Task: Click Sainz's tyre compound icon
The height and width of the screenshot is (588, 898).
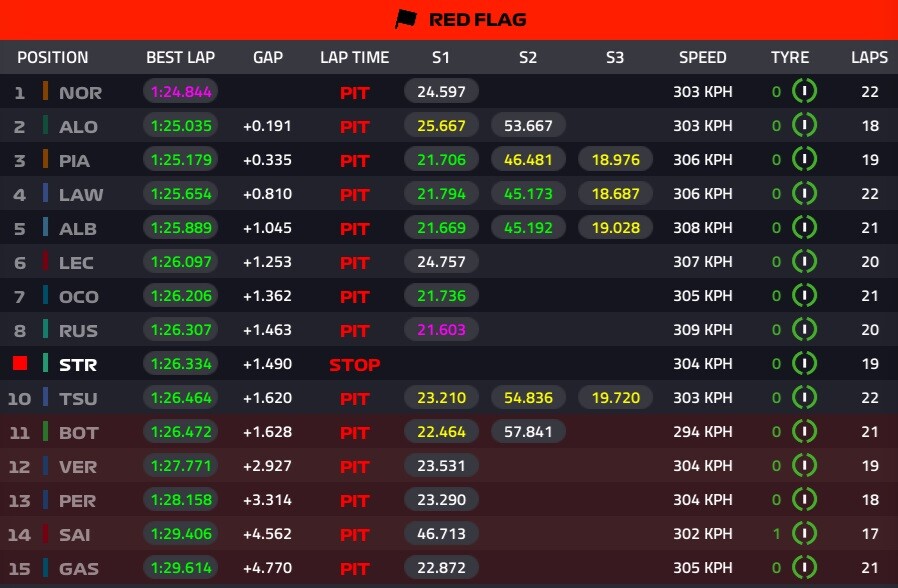Action: (804, 534)
